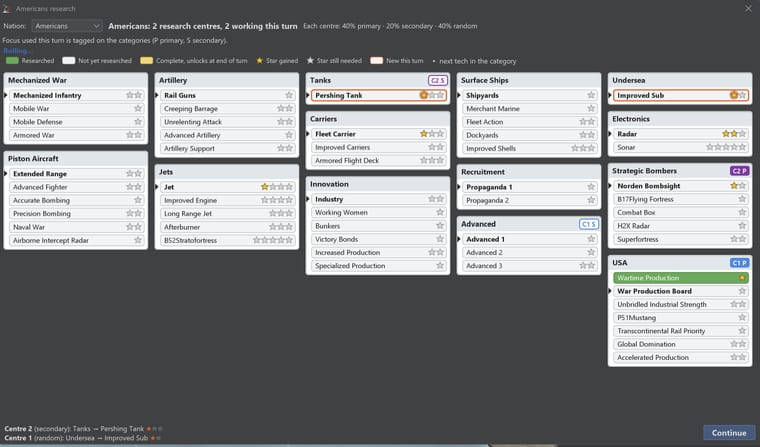Click the white Not yet researched legend swatch
This screenshot has height=447, width=760.
[69, 61]
